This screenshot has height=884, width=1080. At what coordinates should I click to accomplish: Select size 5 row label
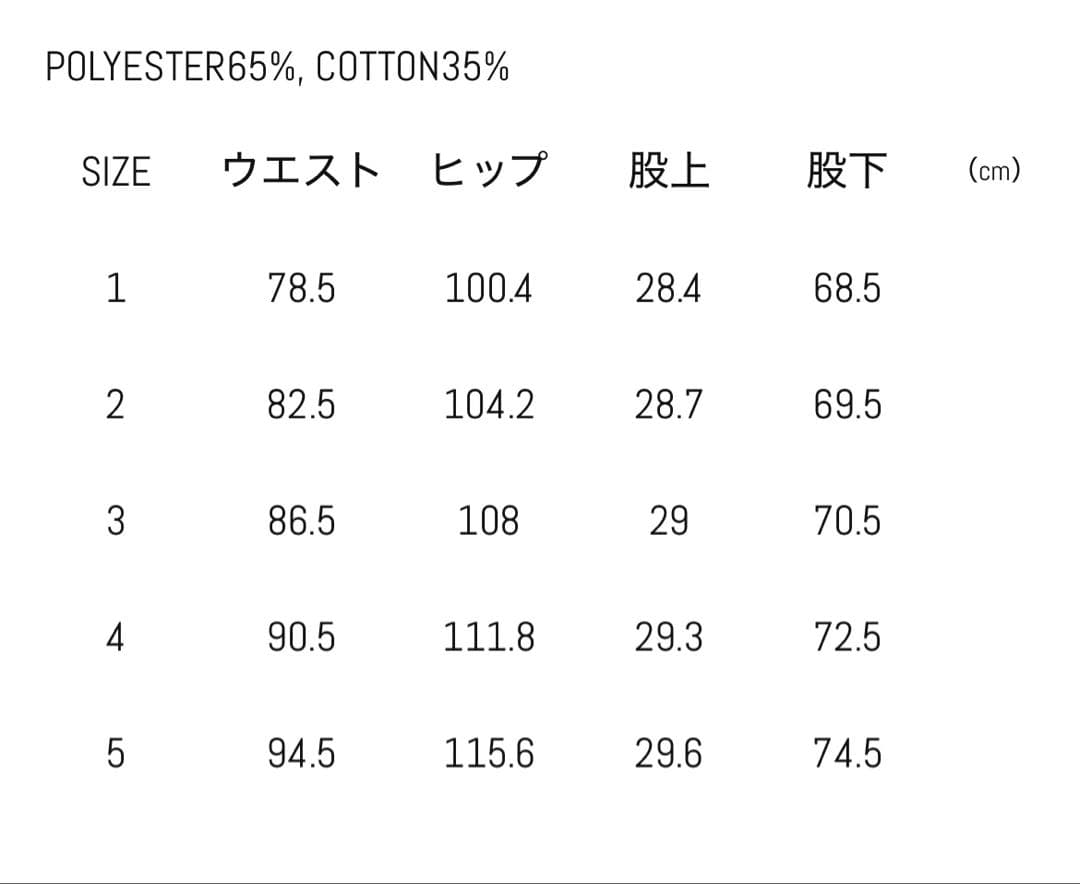[116, 753]
